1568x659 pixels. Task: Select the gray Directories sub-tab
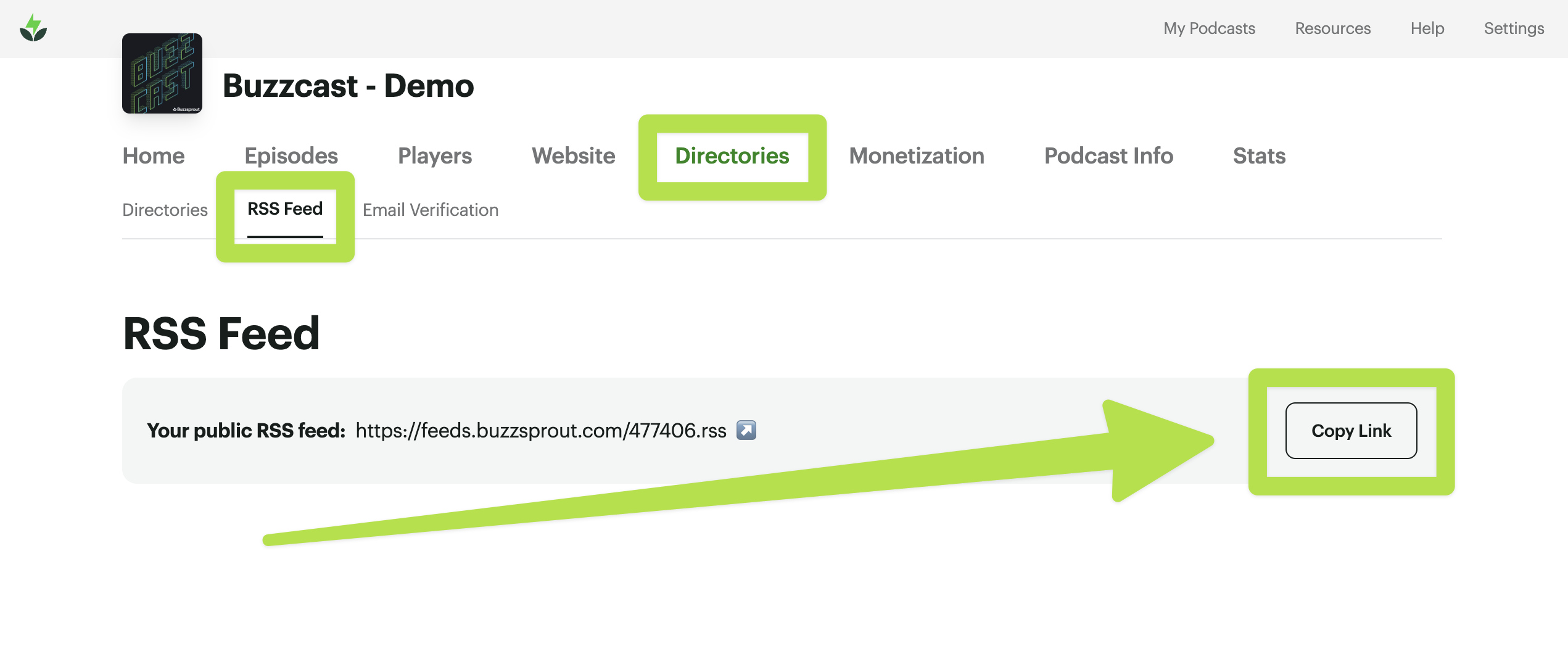click(165, 210)
